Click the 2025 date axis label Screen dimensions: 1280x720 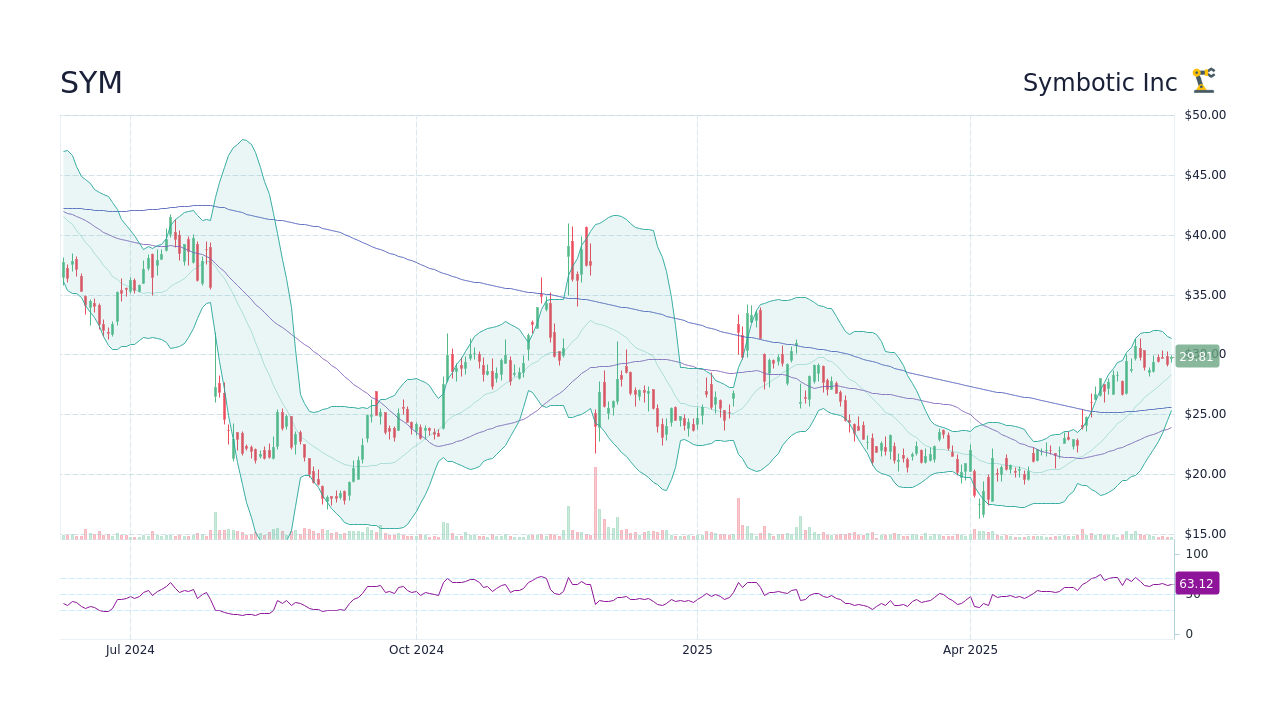coord(697,650)
